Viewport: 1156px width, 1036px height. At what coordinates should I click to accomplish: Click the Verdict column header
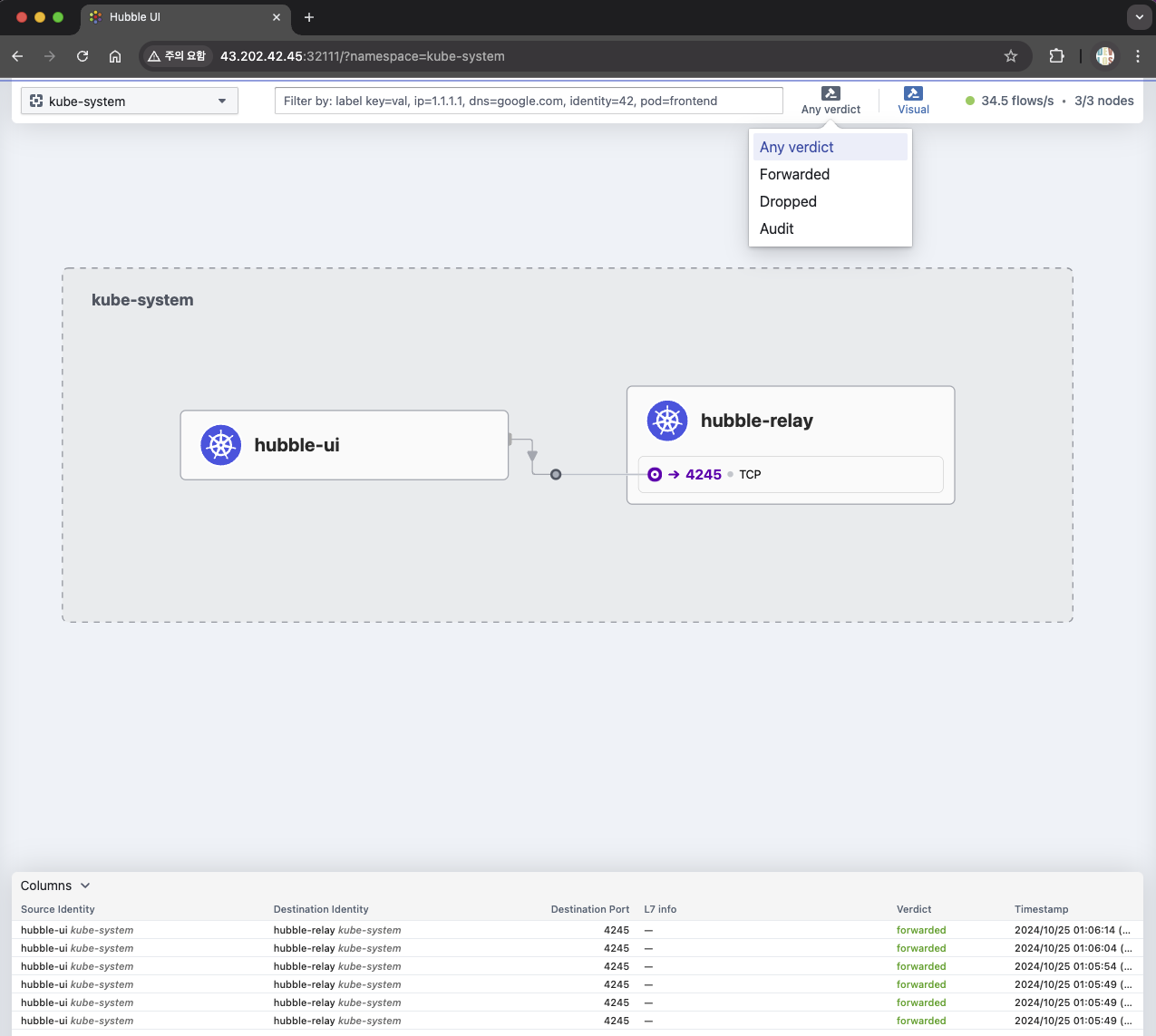pos(914,909)
